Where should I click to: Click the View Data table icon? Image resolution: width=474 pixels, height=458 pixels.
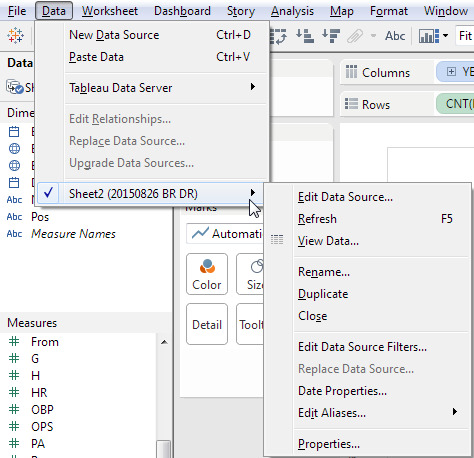[x=277, y=240]
